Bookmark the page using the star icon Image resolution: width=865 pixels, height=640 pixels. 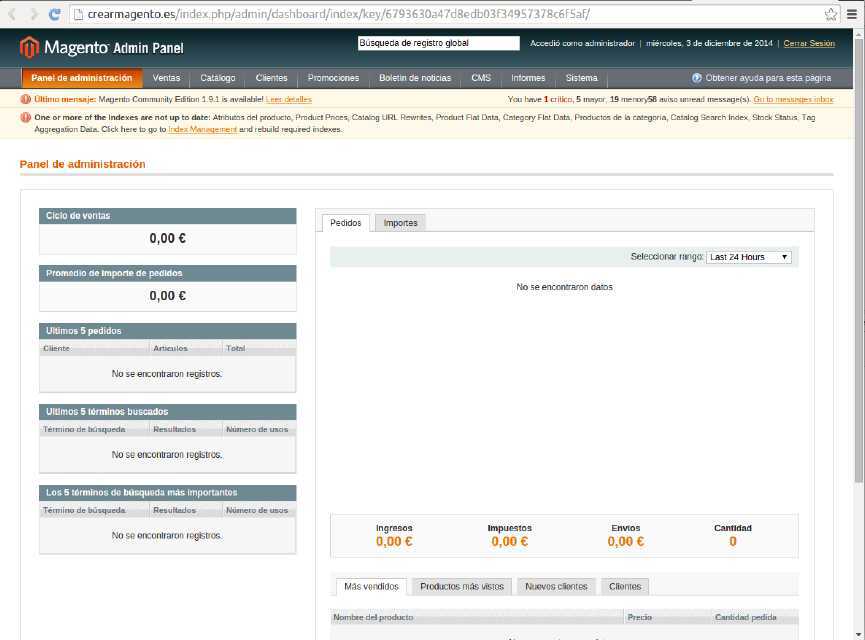(x=829, y=14)
